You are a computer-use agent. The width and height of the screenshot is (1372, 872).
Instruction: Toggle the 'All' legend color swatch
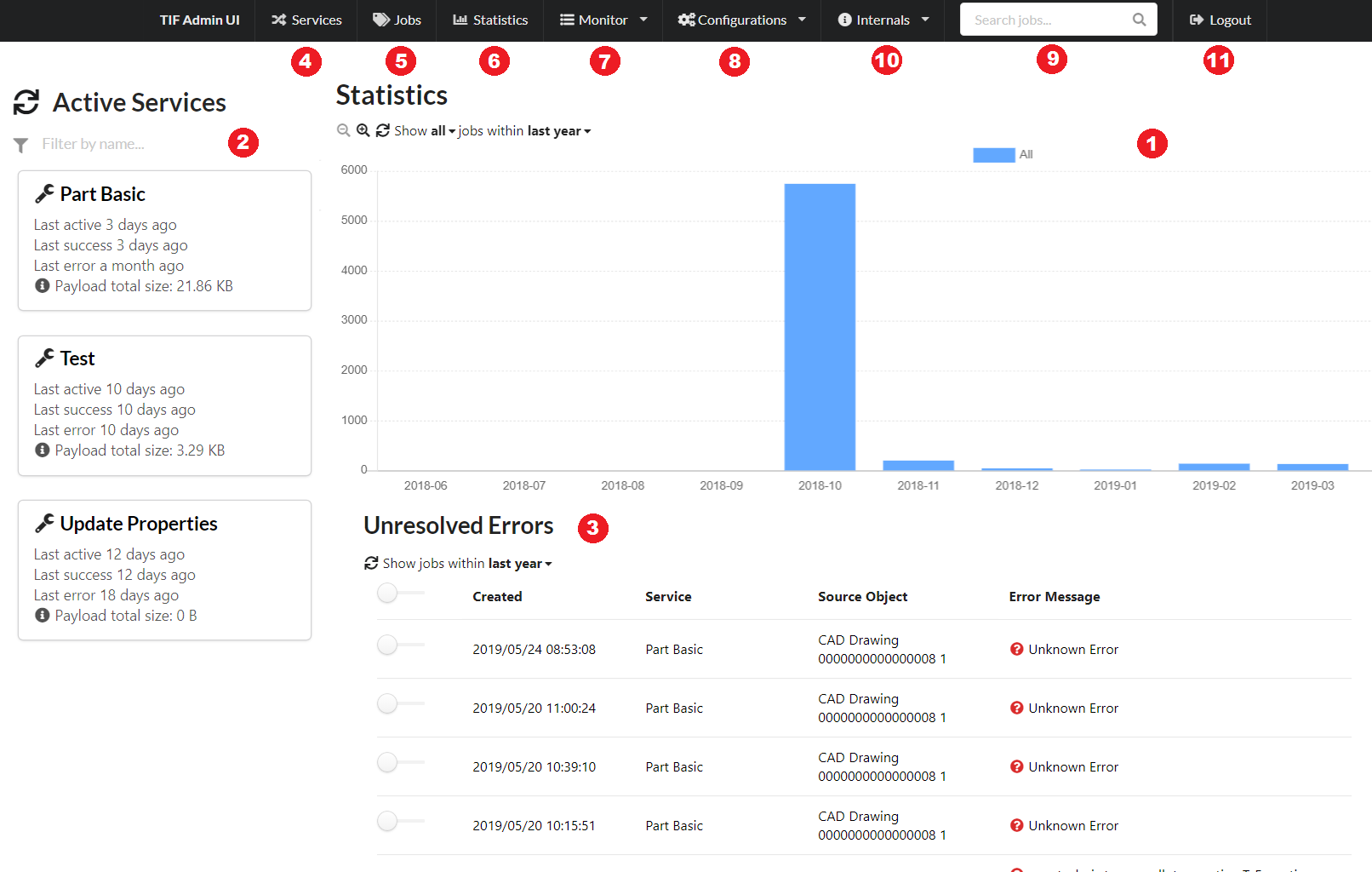click(x=993, y=155)
